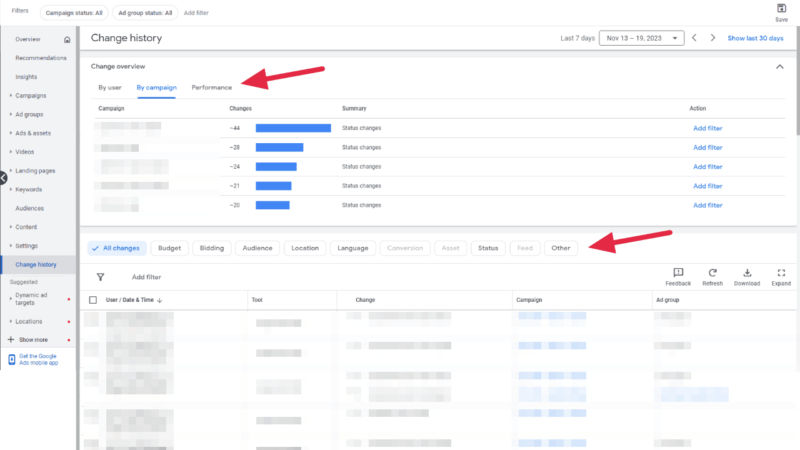Click Add filter for the ~28 changes row
800x450 pixels.
click(707, 147)
